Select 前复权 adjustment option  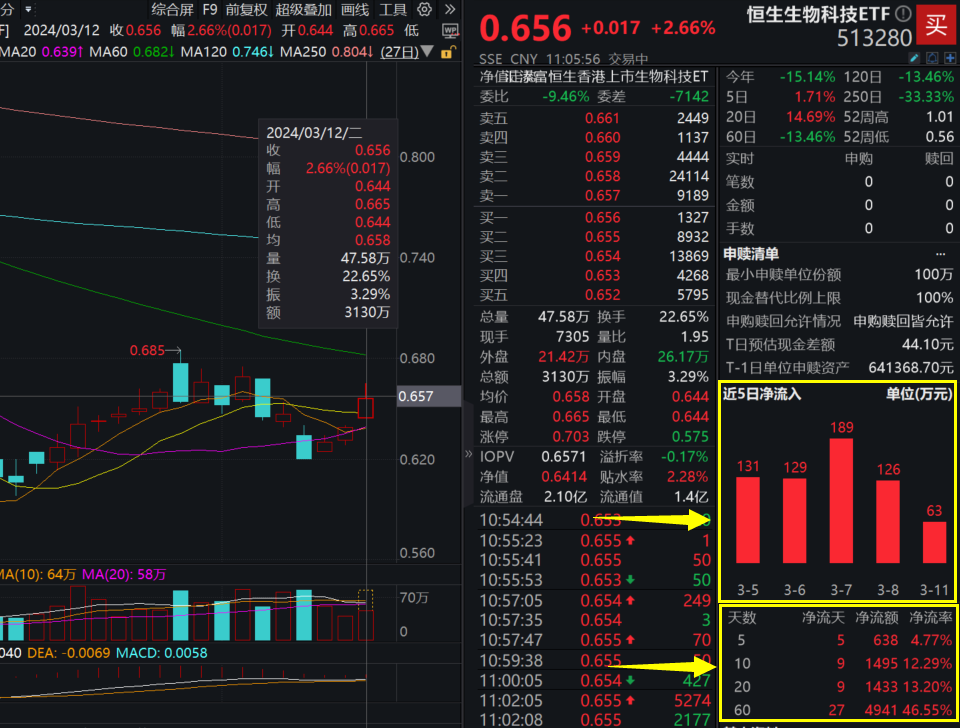click(x=247, y=9)
